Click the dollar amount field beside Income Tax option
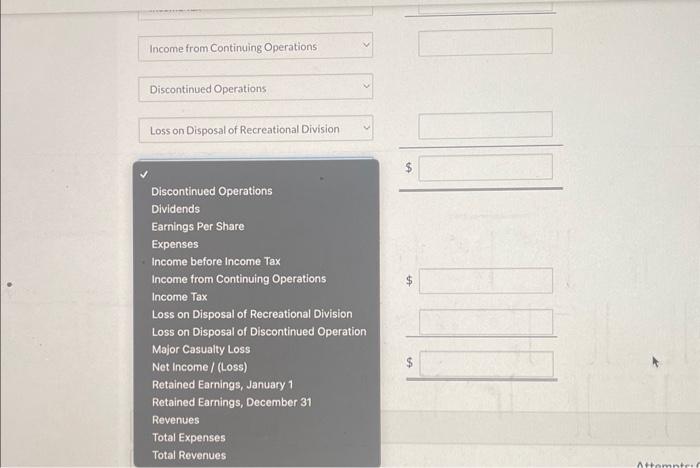The image size is (700, 468). click(486, 281)
